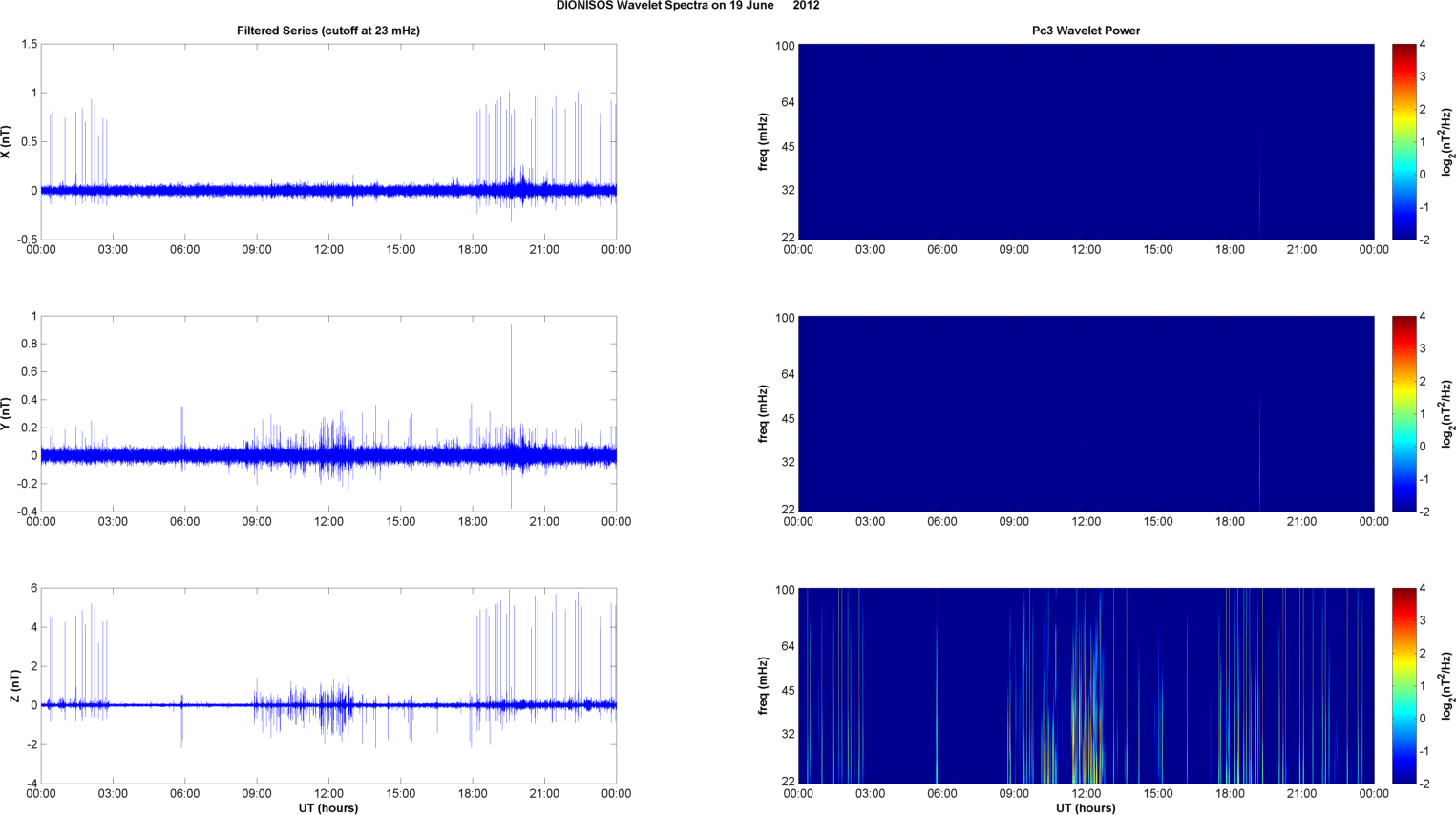Select the Filtered Series (cutoff at 23 mHz) heading

[328, 31]
